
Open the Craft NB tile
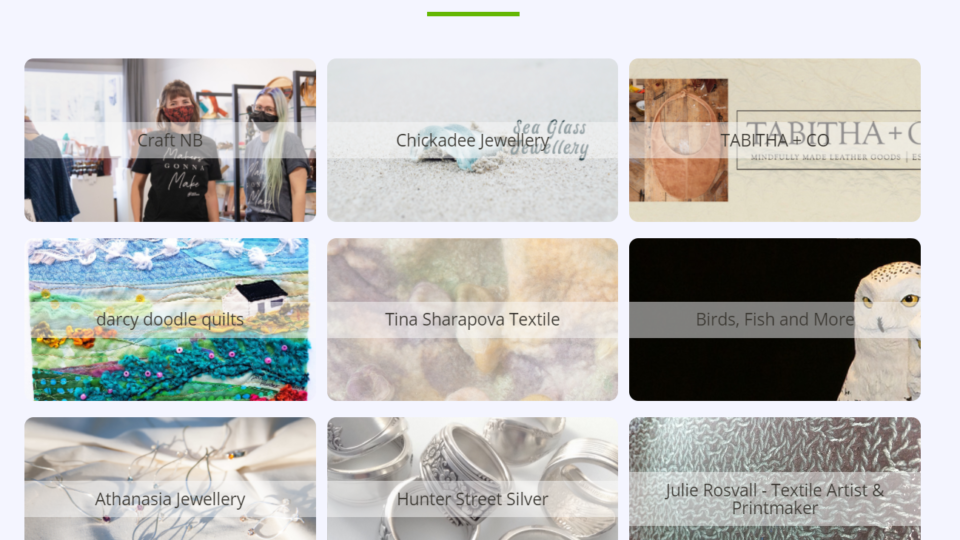click(x=170, y=140)
